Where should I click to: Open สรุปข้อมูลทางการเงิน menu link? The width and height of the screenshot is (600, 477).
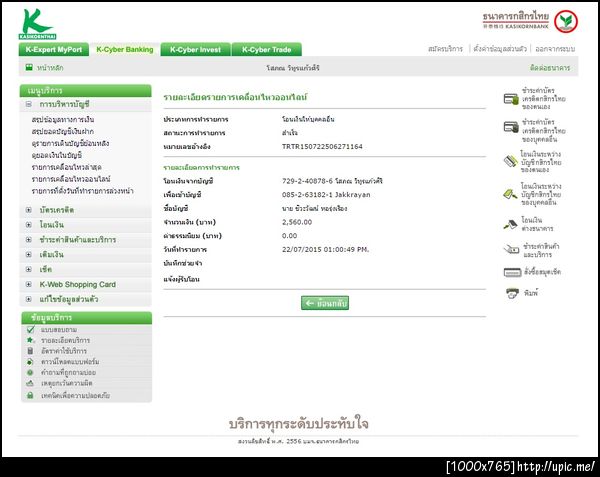click(63, 120)
